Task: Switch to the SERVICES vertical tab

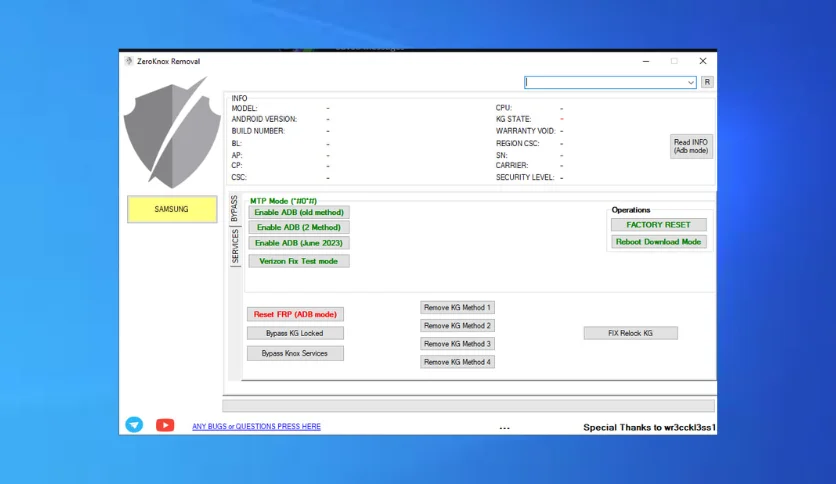Action: [235, 246]
